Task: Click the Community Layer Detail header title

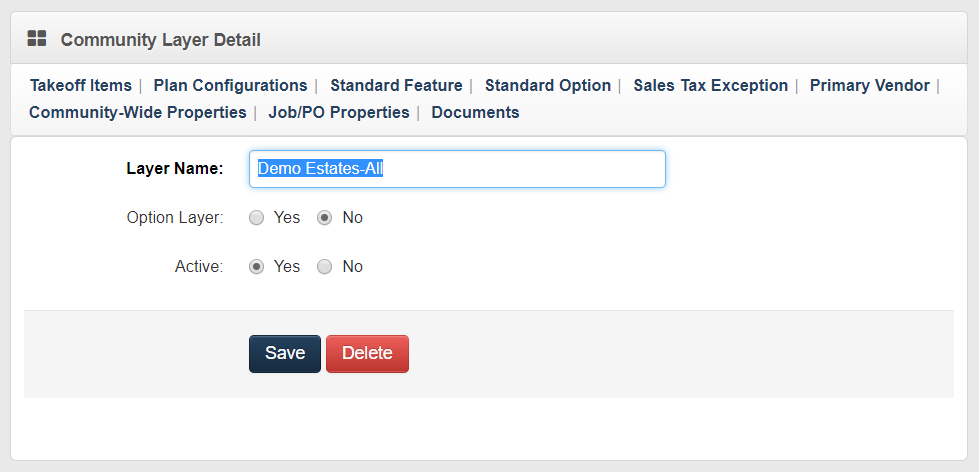Action: click(x=160, y=40)
